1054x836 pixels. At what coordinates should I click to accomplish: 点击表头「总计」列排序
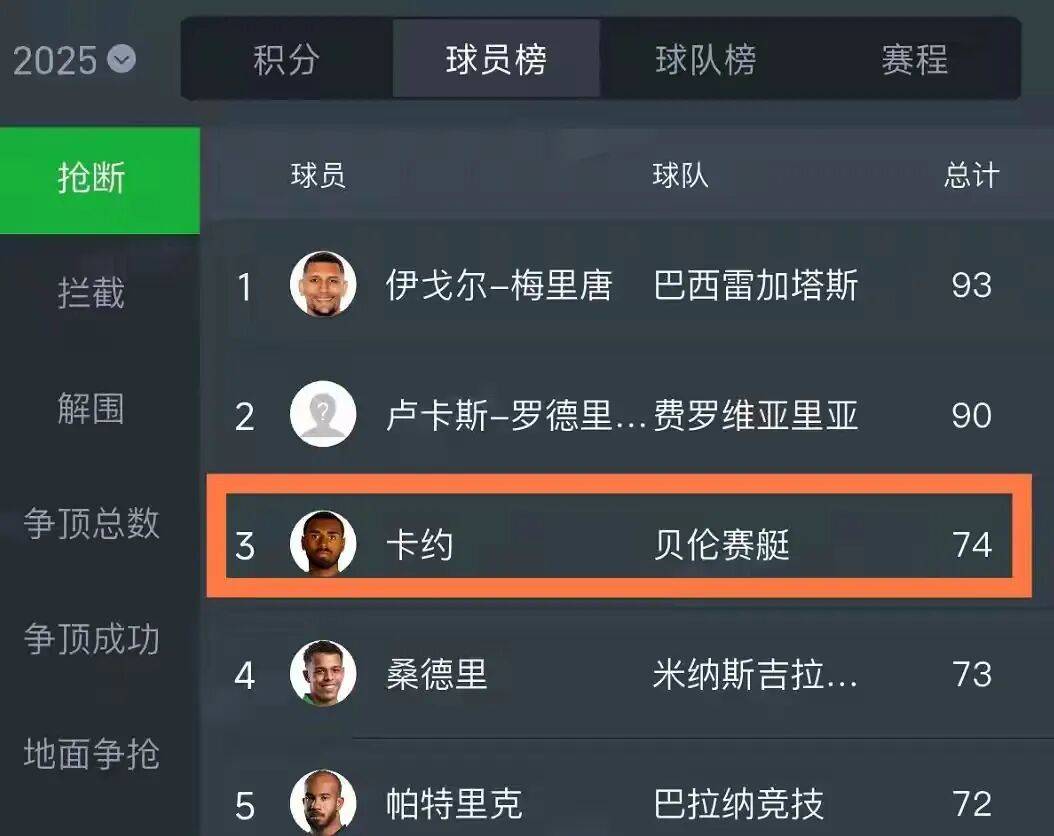tap(972, 174)
